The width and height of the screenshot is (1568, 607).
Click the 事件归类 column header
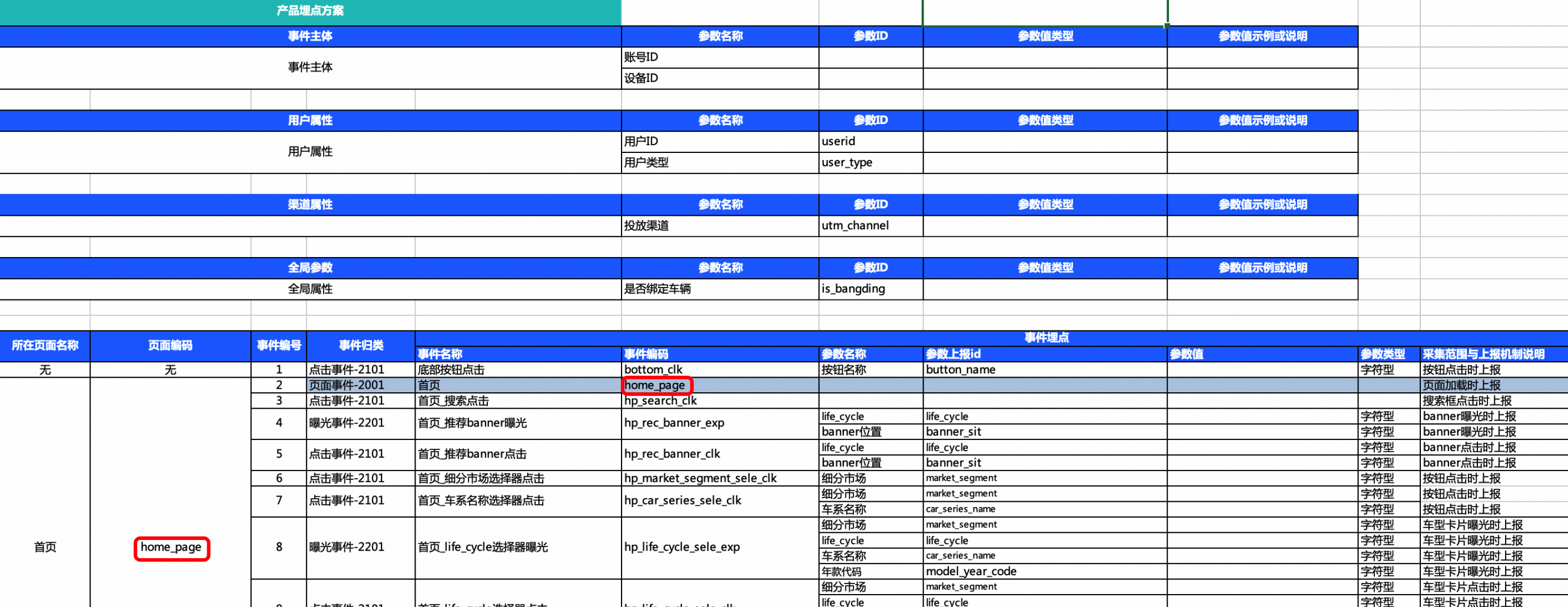(361, 346)
